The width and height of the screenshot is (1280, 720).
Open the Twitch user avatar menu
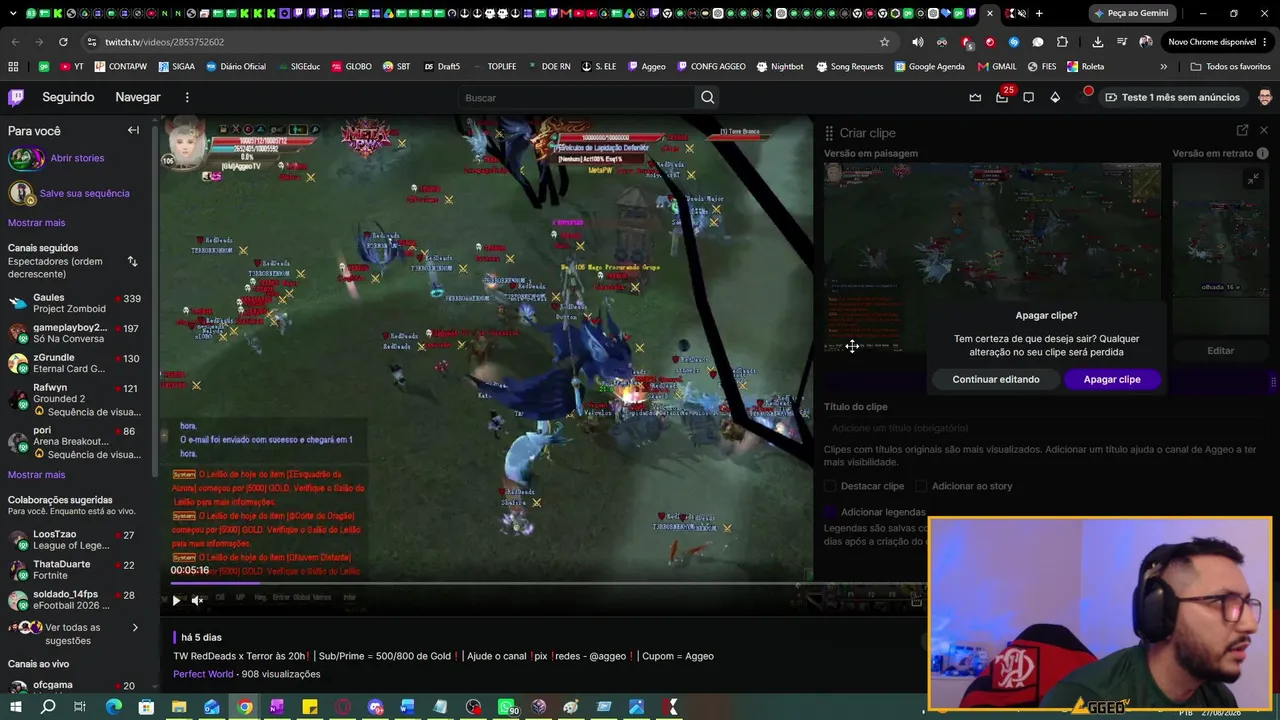(x=1265, y=97)
